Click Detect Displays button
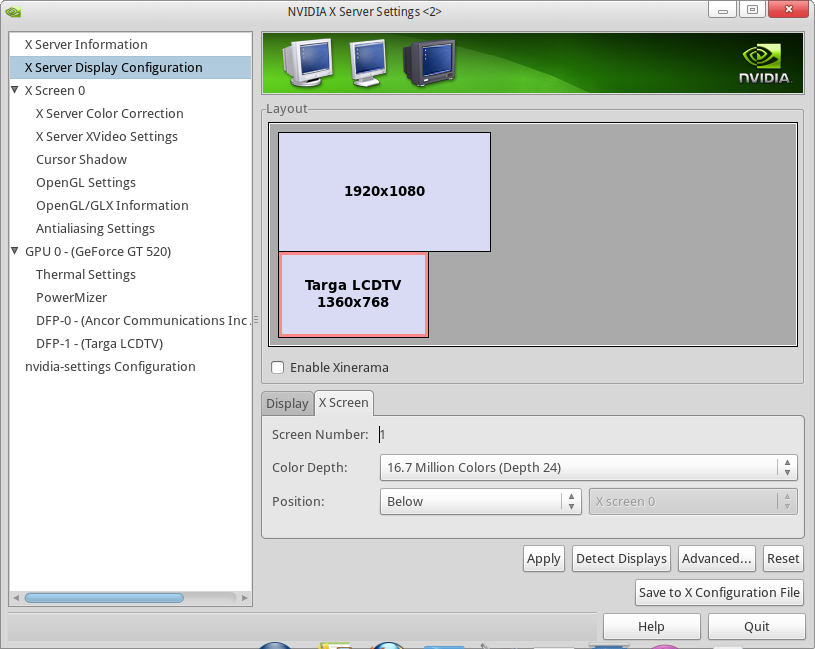The height and width of the screenshot is (649, 815). (x=621, y=559)
